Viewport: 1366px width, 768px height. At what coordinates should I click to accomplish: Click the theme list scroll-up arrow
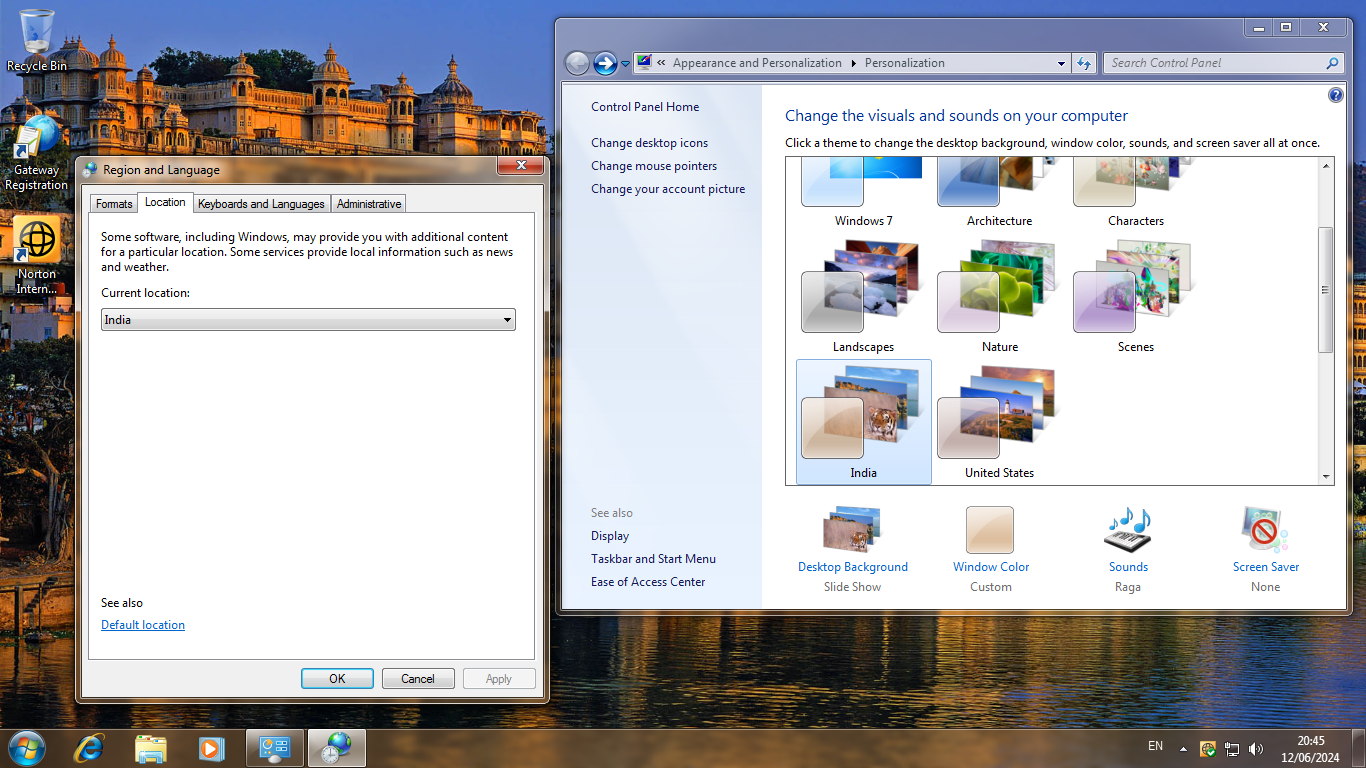(1326, 166)
